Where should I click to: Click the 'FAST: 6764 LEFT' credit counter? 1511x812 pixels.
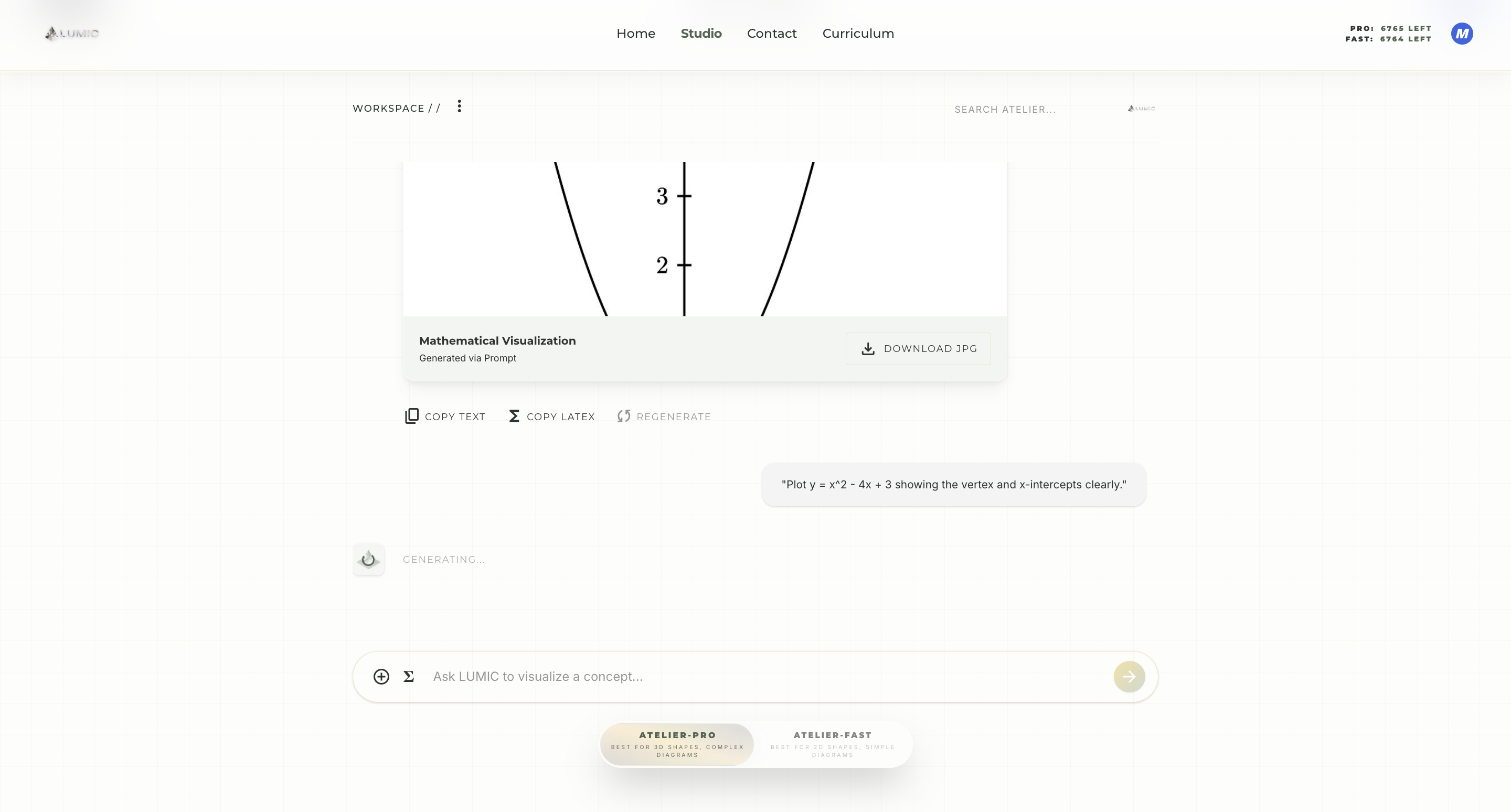[x=1388, y=39]
